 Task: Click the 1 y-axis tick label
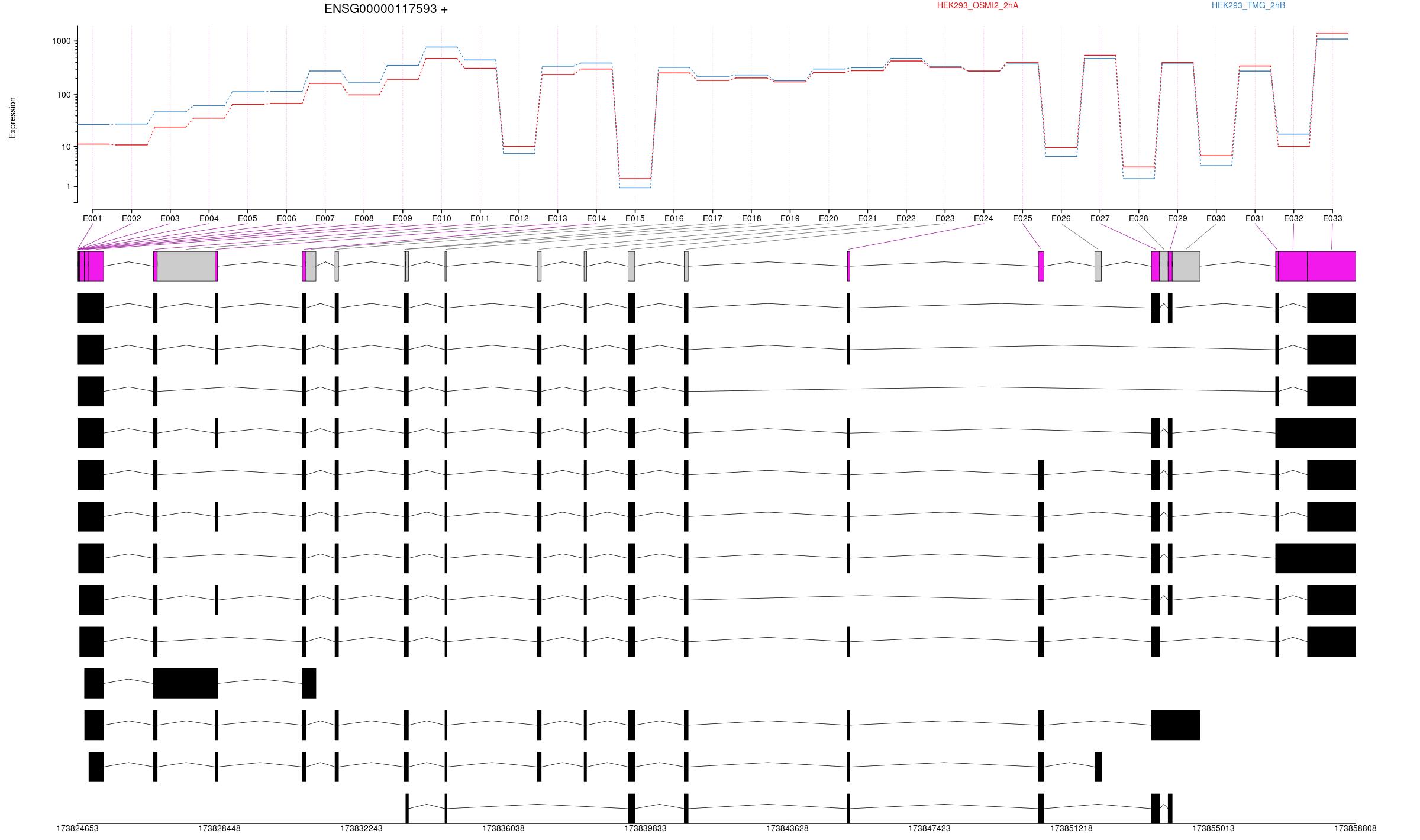[69, 186]
